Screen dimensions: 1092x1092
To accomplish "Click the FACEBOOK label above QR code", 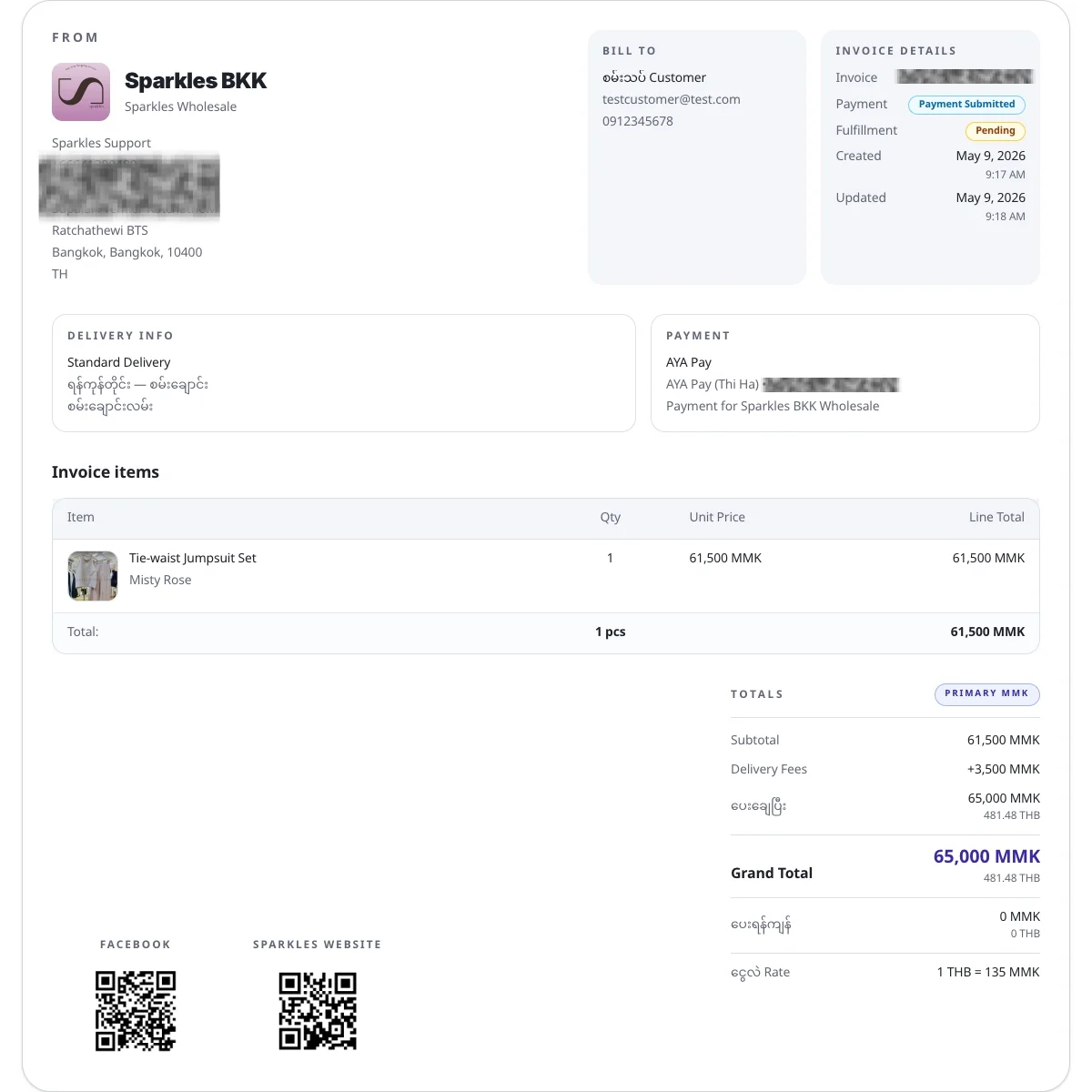I will (136, 945).
